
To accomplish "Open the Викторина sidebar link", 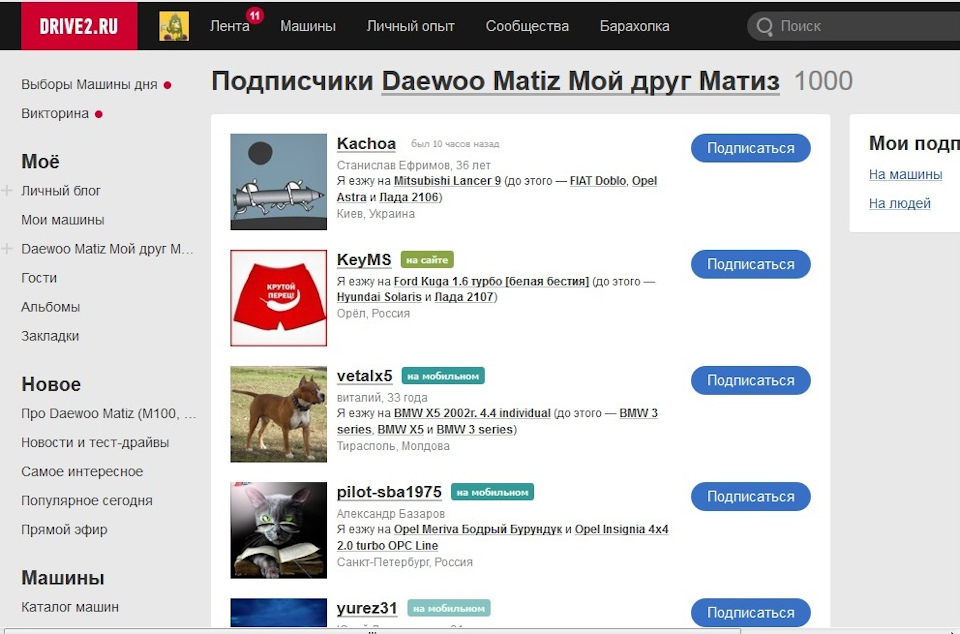I will (x=55, y=114).
